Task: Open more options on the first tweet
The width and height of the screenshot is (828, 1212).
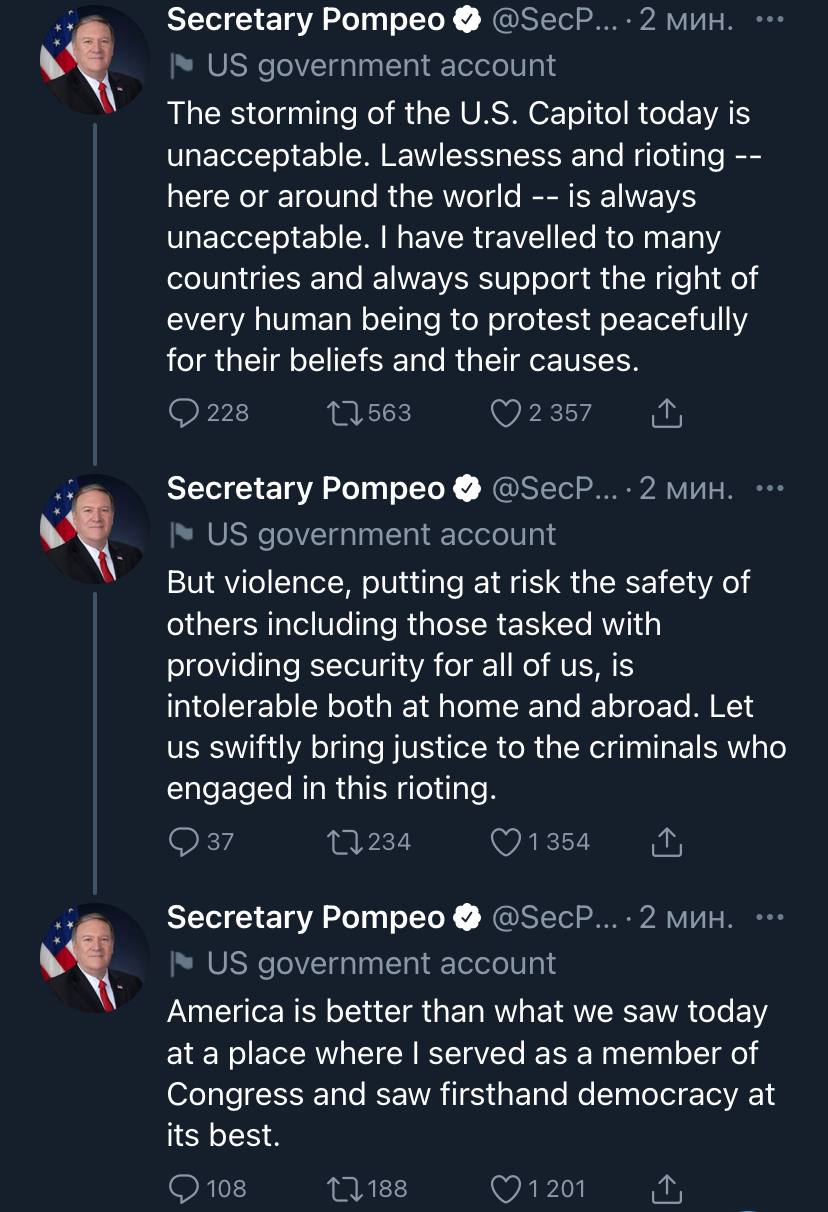Action: (x=769, y=20)
